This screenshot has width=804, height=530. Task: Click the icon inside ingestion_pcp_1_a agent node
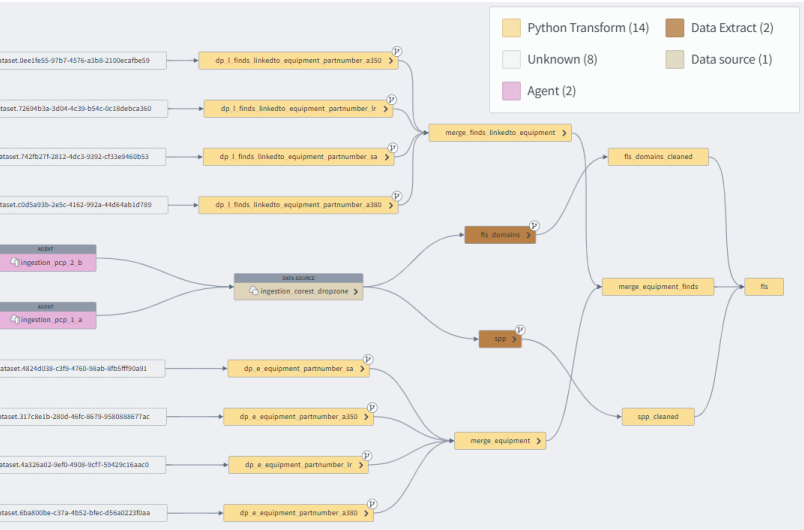[x=15, y=320]
